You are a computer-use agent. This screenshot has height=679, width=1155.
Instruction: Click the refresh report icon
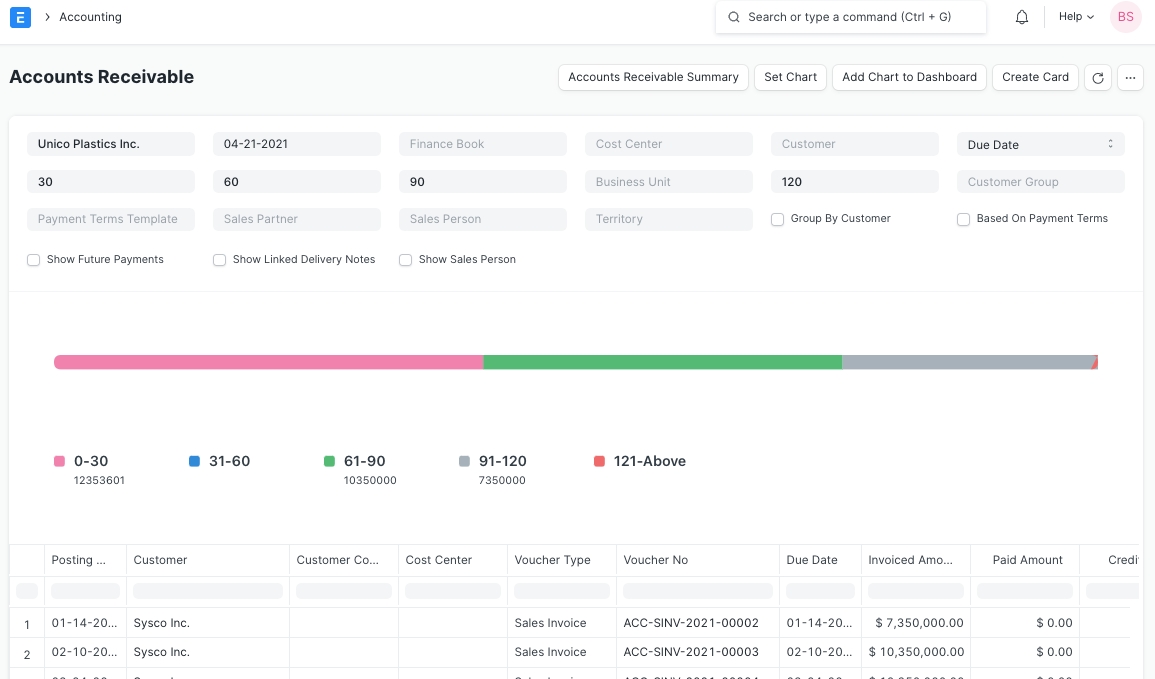pyautogui.click(x=1098, y=78)
